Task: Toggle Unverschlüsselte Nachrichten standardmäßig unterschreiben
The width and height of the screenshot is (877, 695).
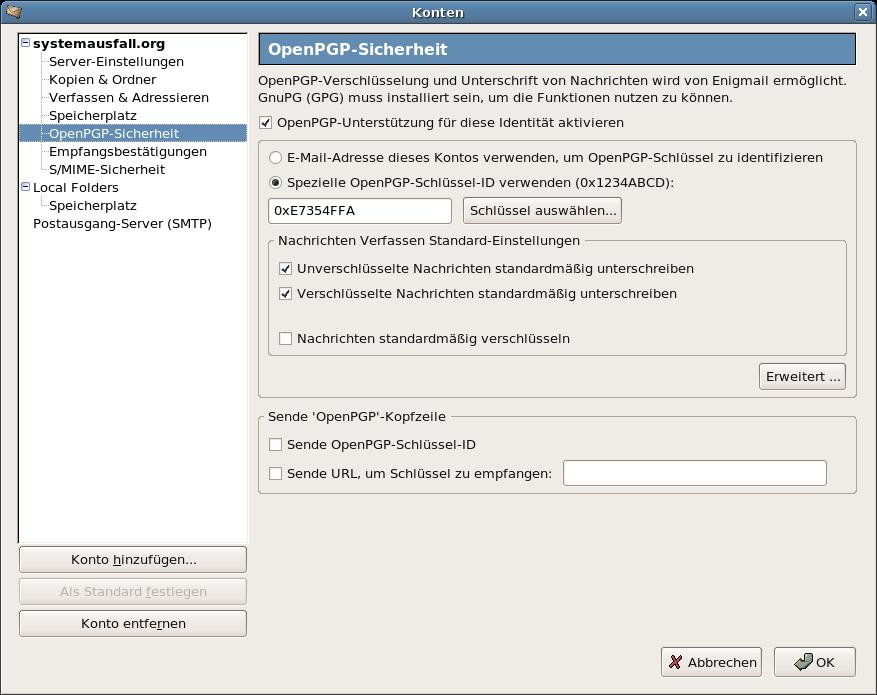Action: pos(285,268)
